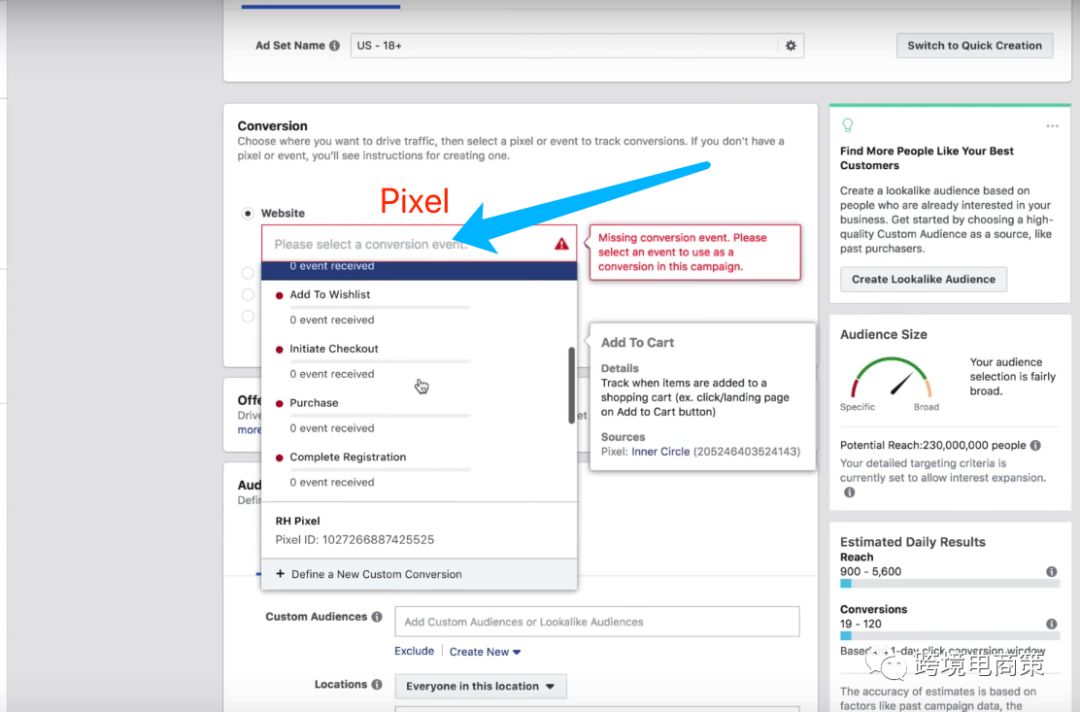Click the conversion event list scrollbar
This screenshot has height=712, width=1080.
coord(571,385)
